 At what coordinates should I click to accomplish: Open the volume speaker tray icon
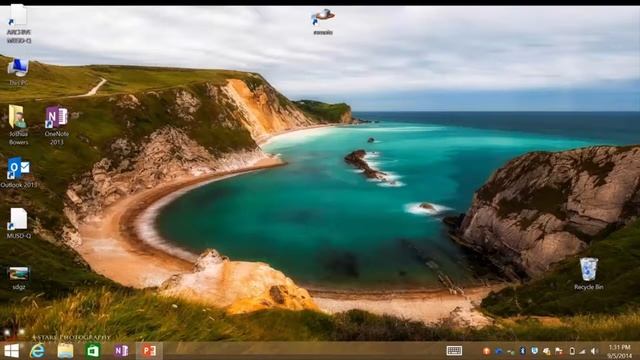(594, 351)
